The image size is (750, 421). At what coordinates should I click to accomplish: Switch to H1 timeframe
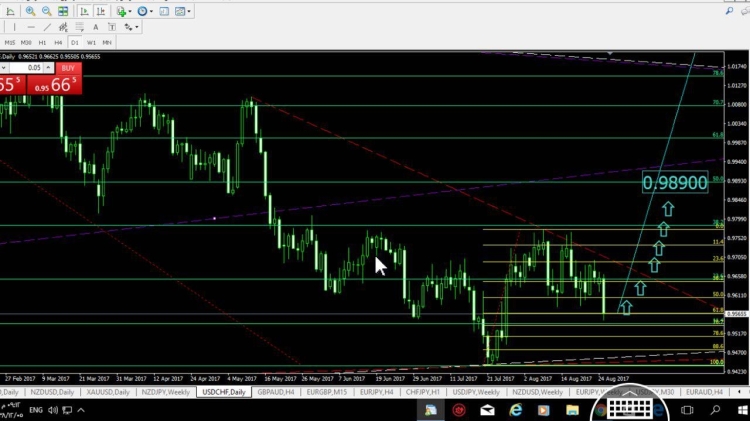pyautogui.click(x=42, y=43)
